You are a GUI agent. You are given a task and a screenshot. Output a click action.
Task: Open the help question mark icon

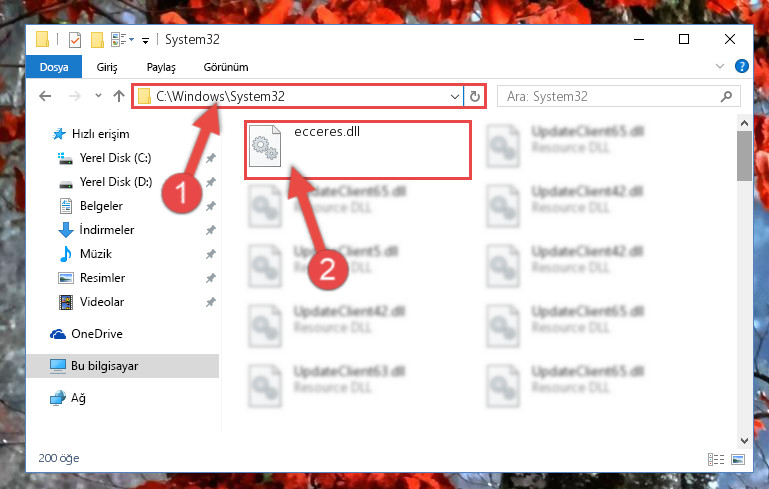(742, 66)
